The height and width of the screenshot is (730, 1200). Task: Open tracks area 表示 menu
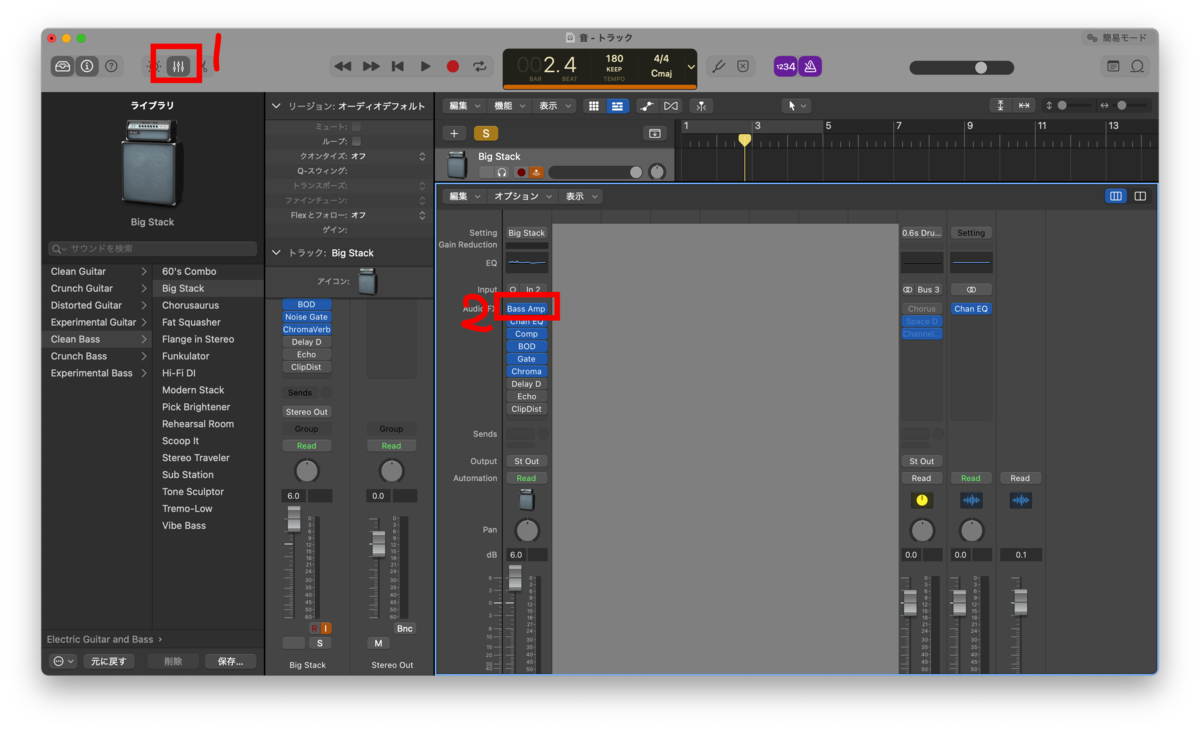pyautogui.click(x=553, y=106)
